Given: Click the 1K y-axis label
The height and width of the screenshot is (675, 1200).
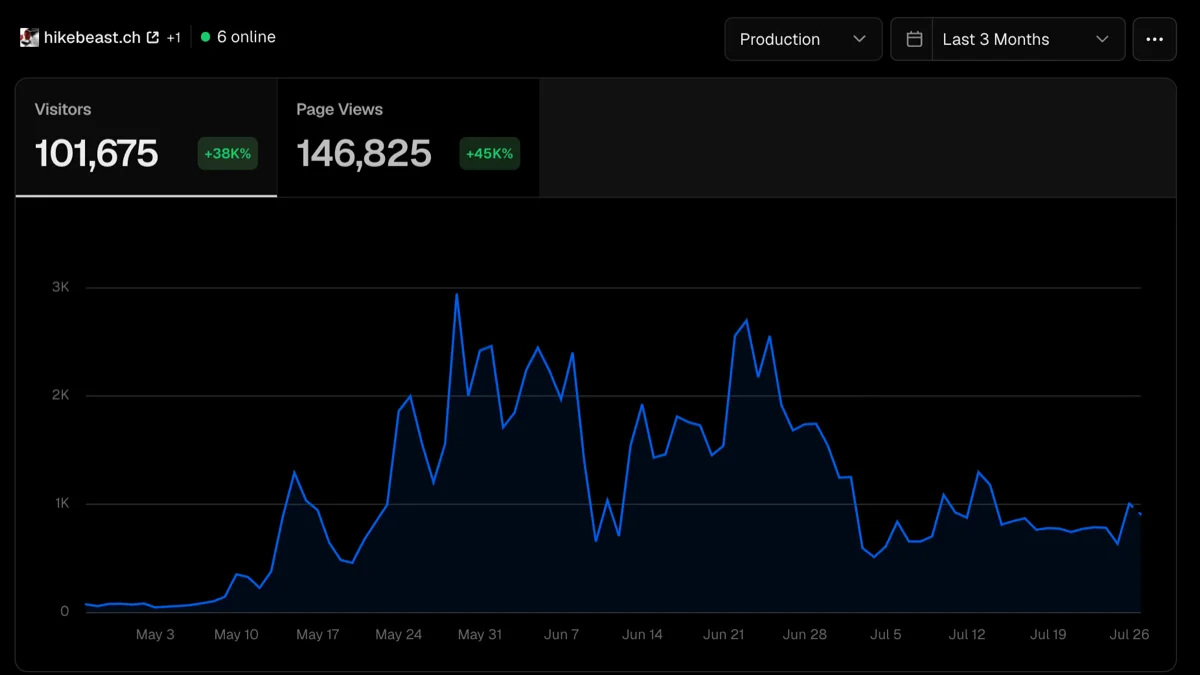Looking at the screenshot, I should 62,503.
